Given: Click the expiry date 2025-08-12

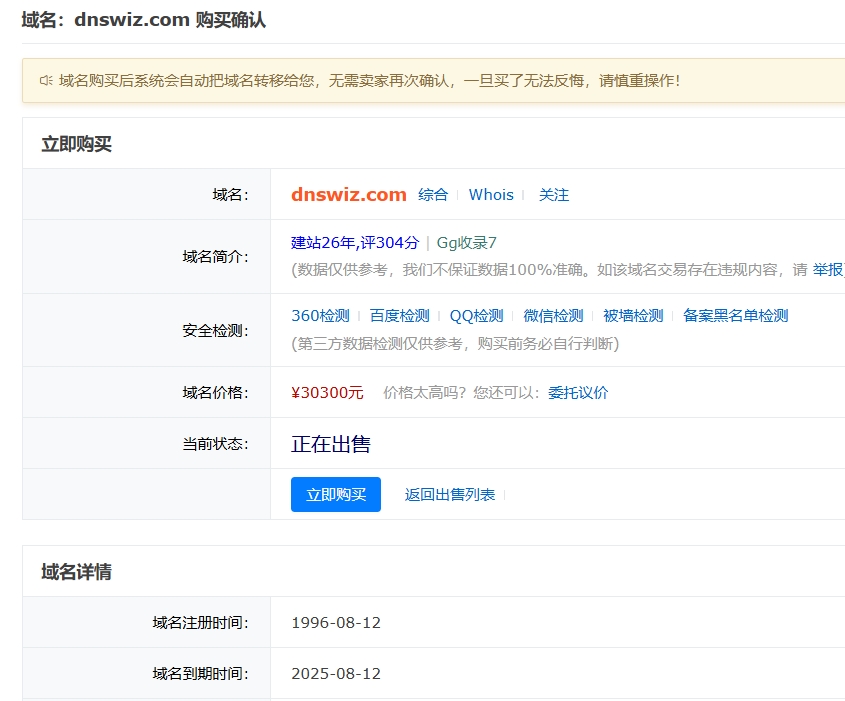Looking at the screenshot, I should (336, 674).
